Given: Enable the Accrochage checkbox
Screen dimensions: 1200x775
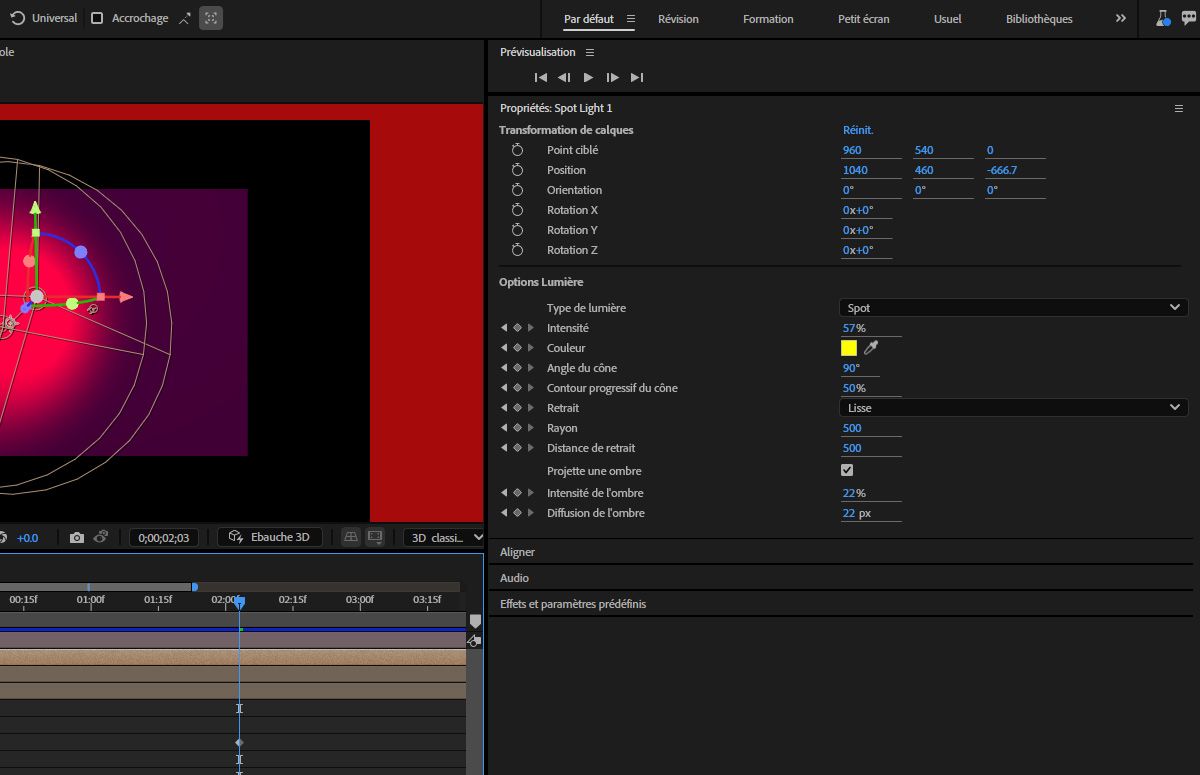Looking at the screenshot, I should (97, 18).
